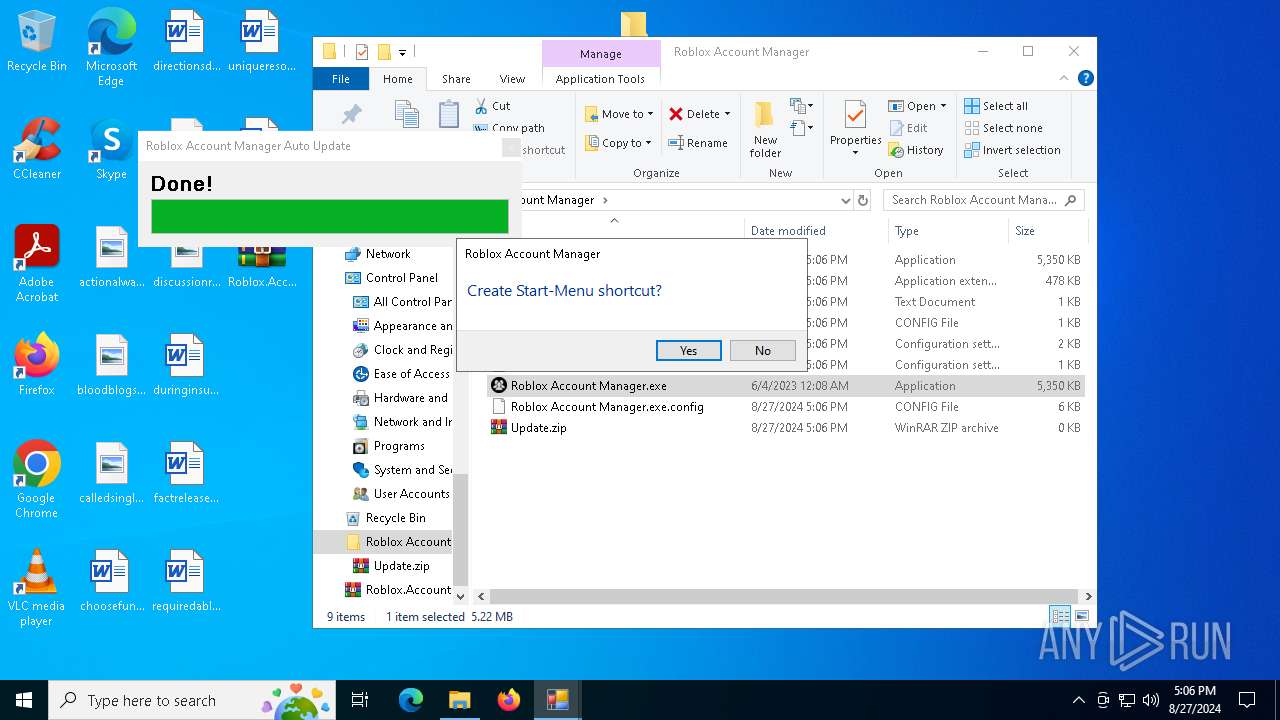Open Task View on taskbar
The image size is (1280, 720).
(x=360, y=700)
